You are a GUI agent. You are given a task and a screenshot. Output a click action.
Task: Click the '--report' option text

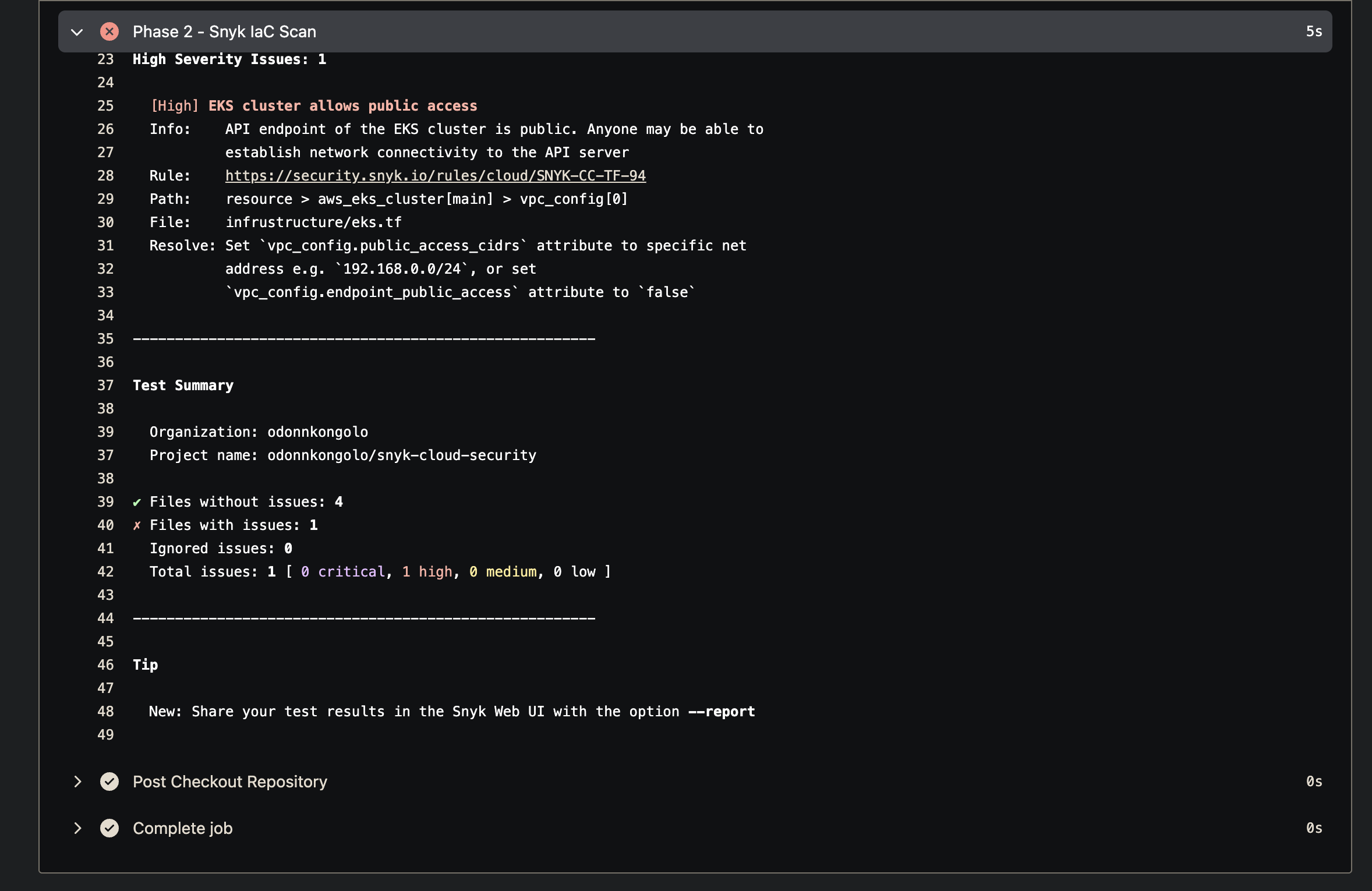pyautogui.click(x=722, y=712)
